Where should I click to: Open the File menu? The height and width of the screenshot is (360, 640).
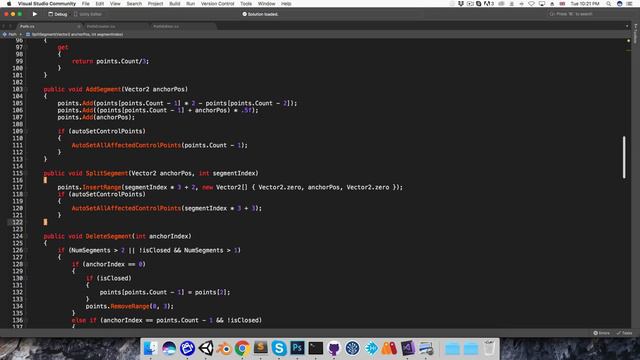coord(86,3)
